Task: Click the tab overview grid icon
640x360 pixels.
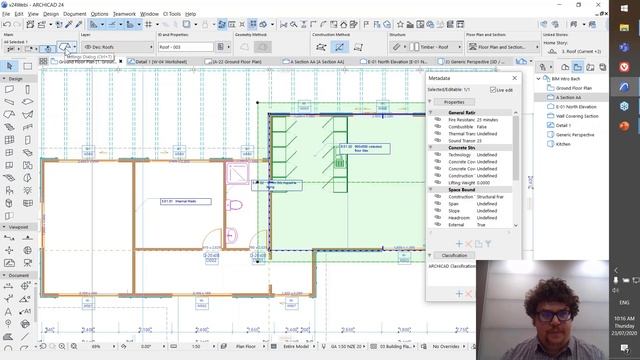Action: pyautogui.click(x=43, y=61)
